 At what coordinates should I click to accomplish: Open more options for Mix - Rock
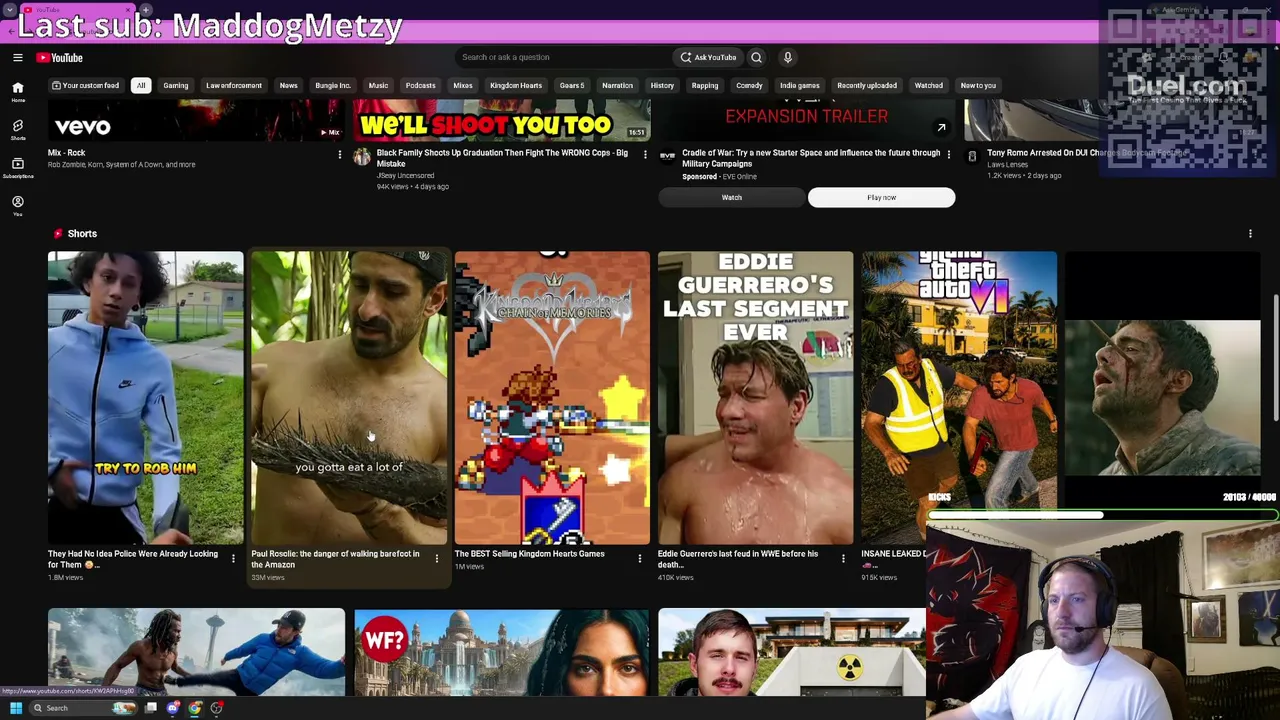340,155
